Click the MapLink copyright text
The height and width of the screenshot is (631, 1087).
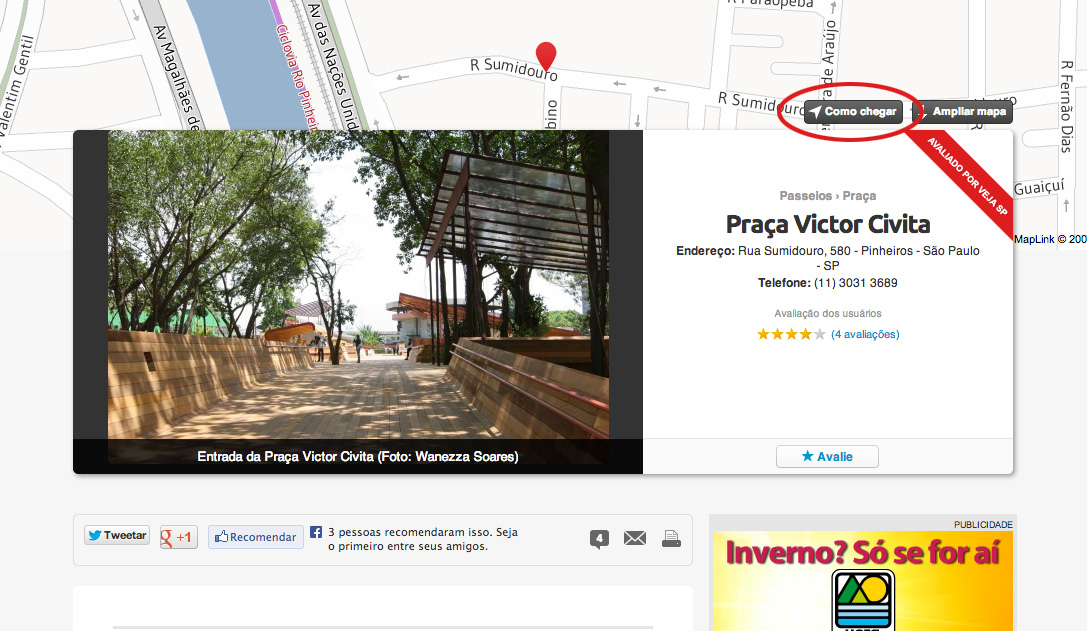click(x=1049, y=239)
